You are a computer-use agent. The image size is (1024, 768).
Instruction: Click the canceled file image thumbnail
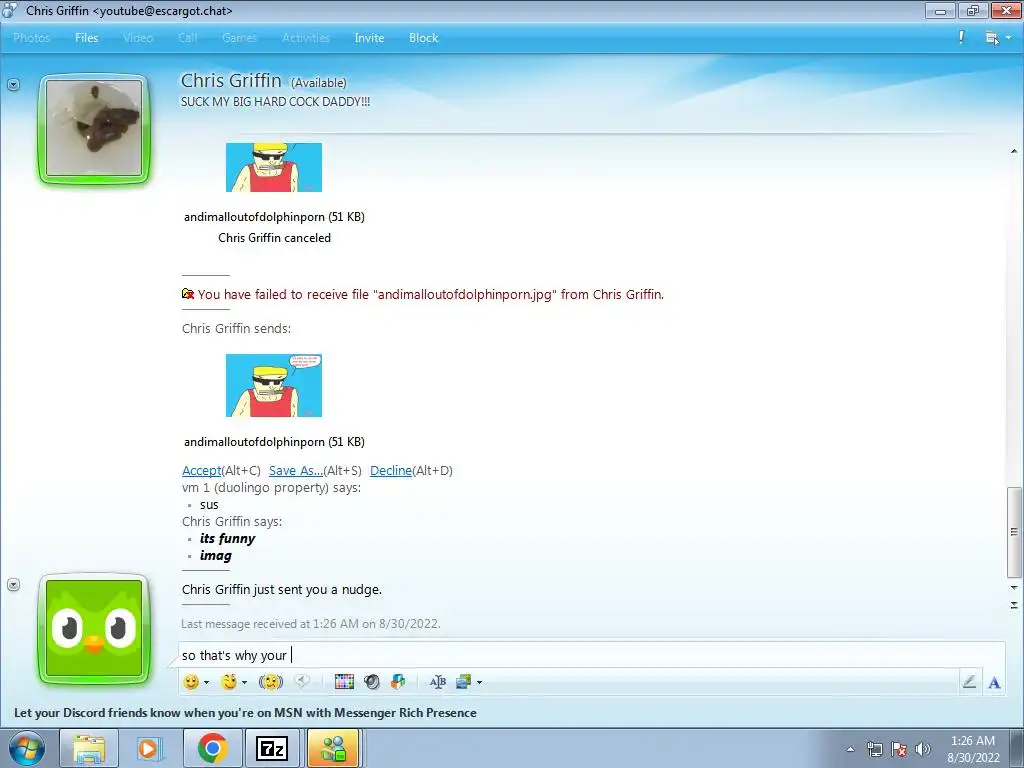274,167
